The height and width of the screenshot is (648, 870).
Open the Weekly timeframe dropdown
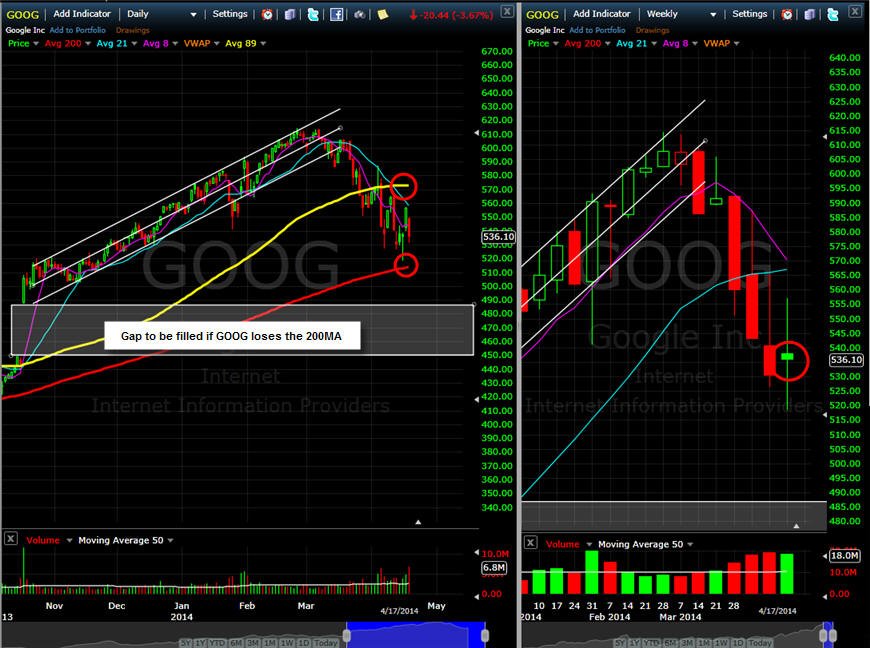click(x=713, y=14)
